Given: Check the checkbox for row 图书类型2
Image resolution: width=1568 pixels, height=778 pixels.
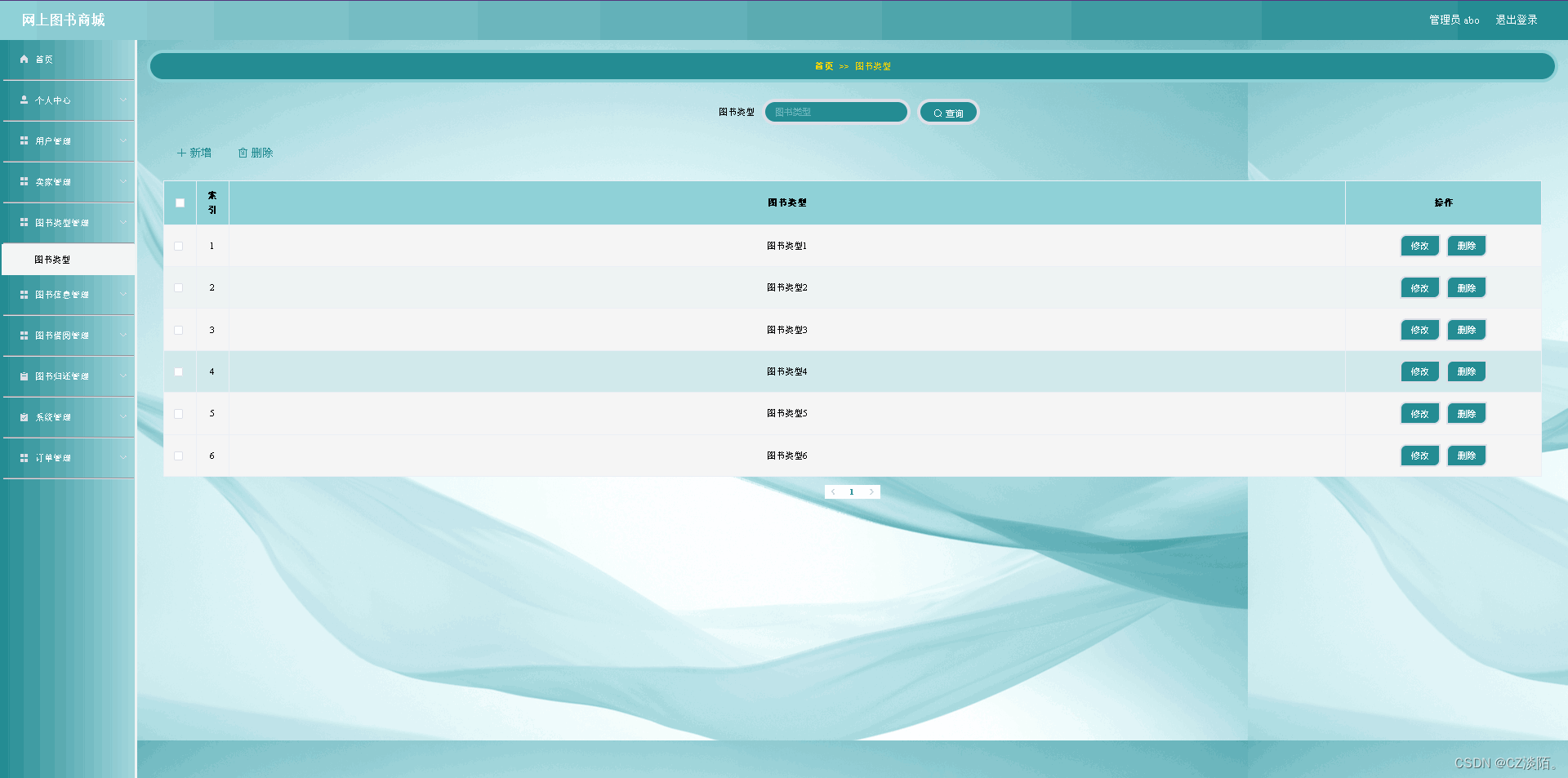Looking at the screenshot, I should [x=179, y=287].
